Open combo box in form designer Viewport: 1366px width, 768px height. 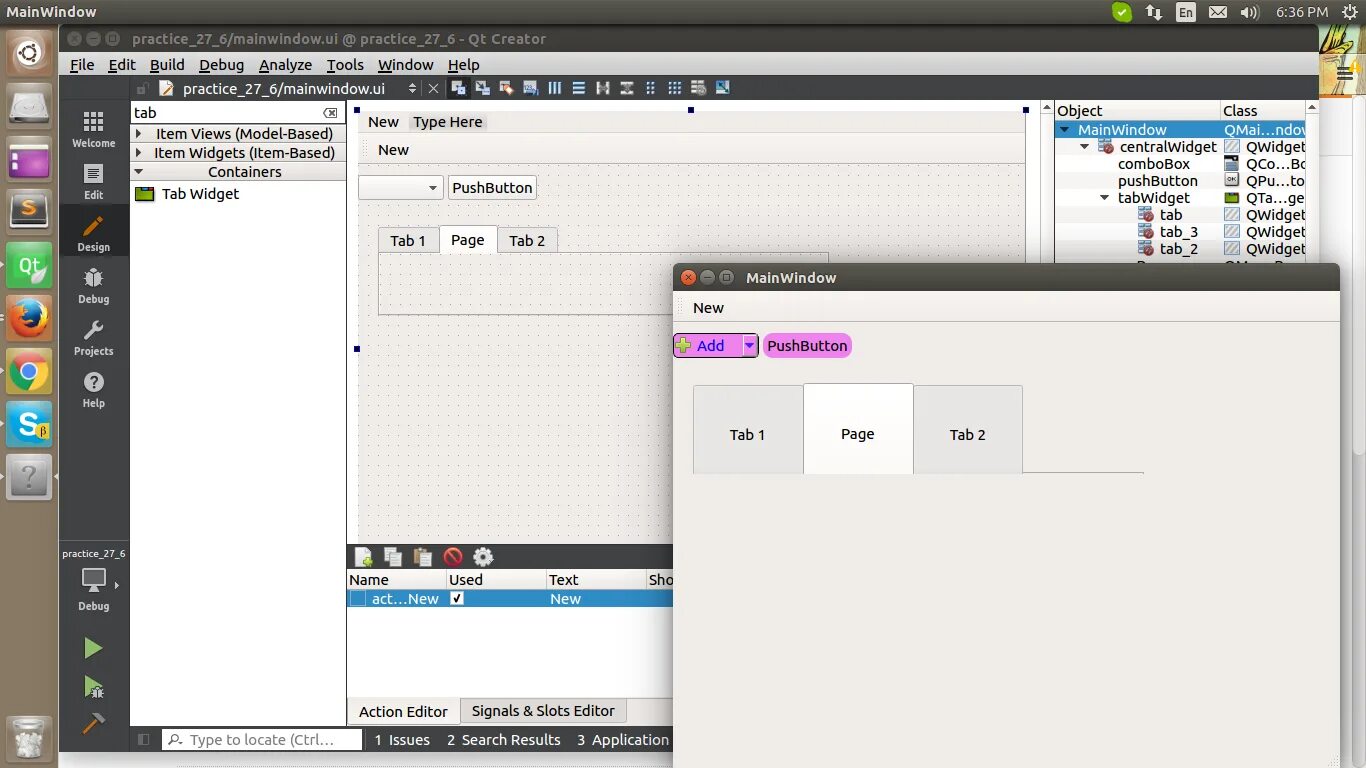400,187
